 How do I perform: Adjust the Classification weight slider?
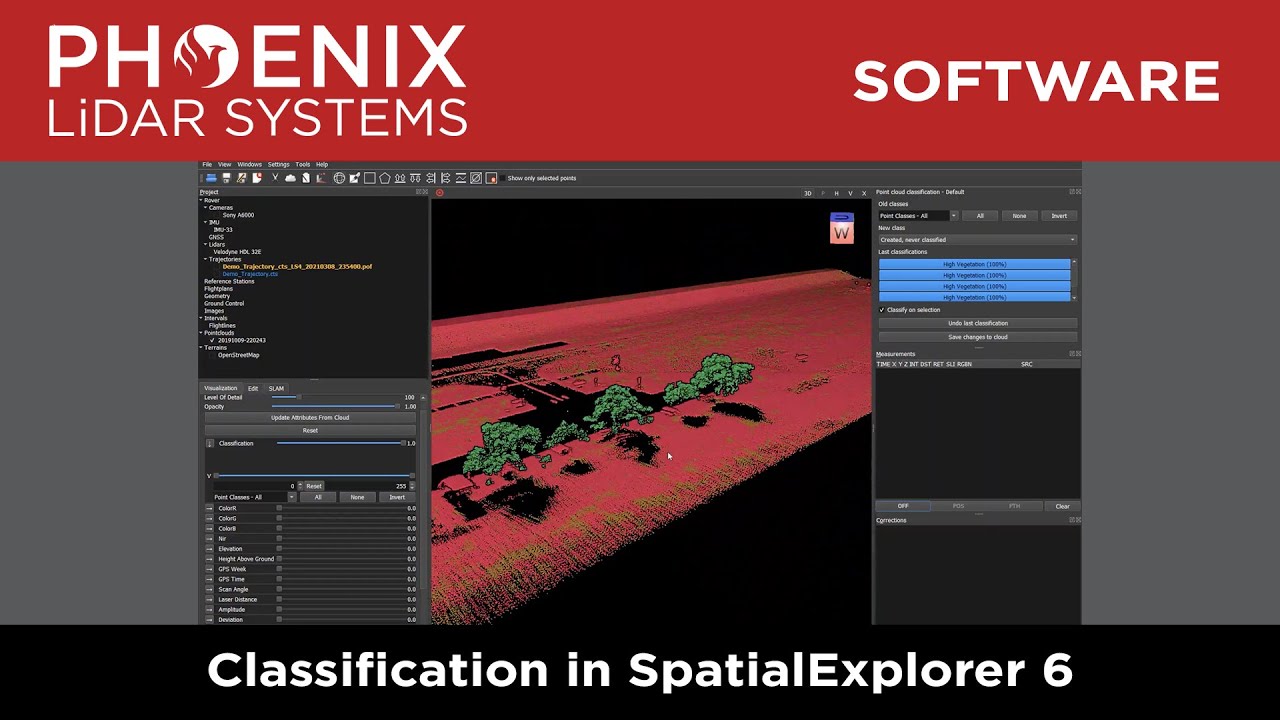tap(340, 443)
